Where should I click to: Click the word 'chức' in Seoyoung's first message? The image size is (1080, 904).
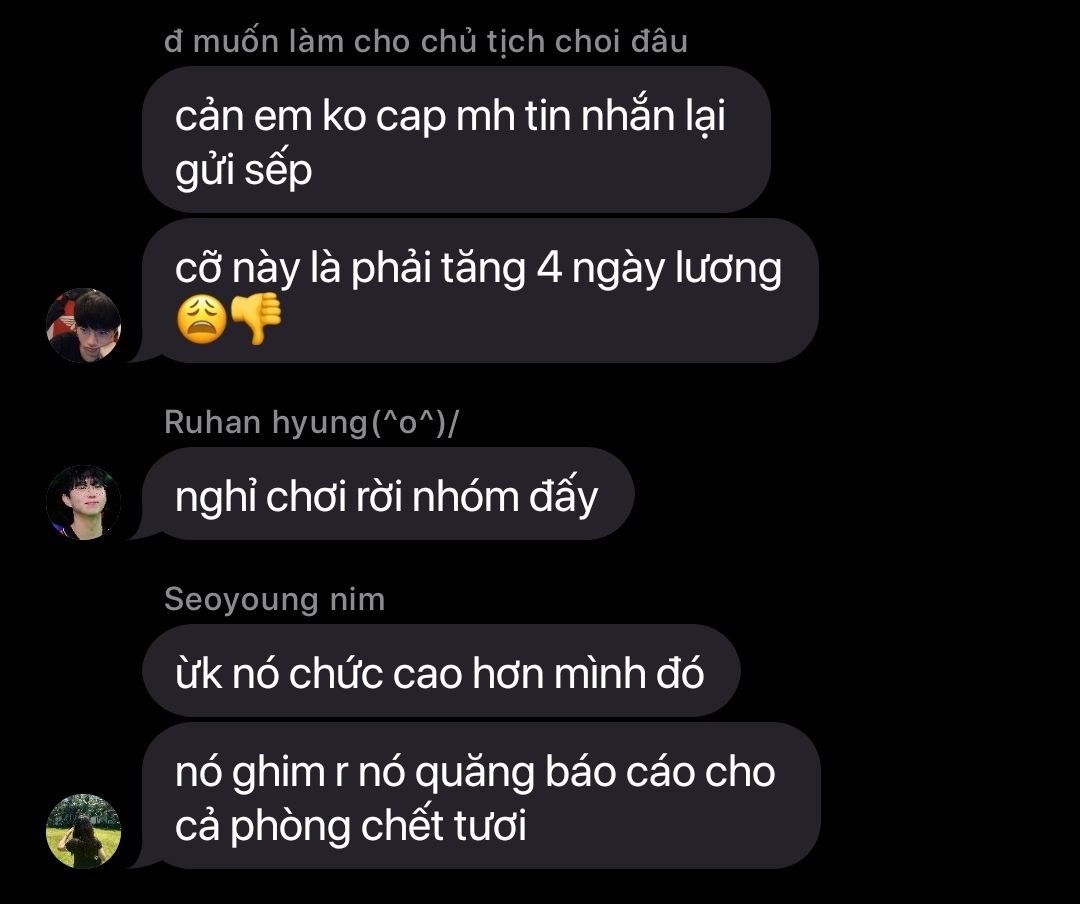coord(335,673)
